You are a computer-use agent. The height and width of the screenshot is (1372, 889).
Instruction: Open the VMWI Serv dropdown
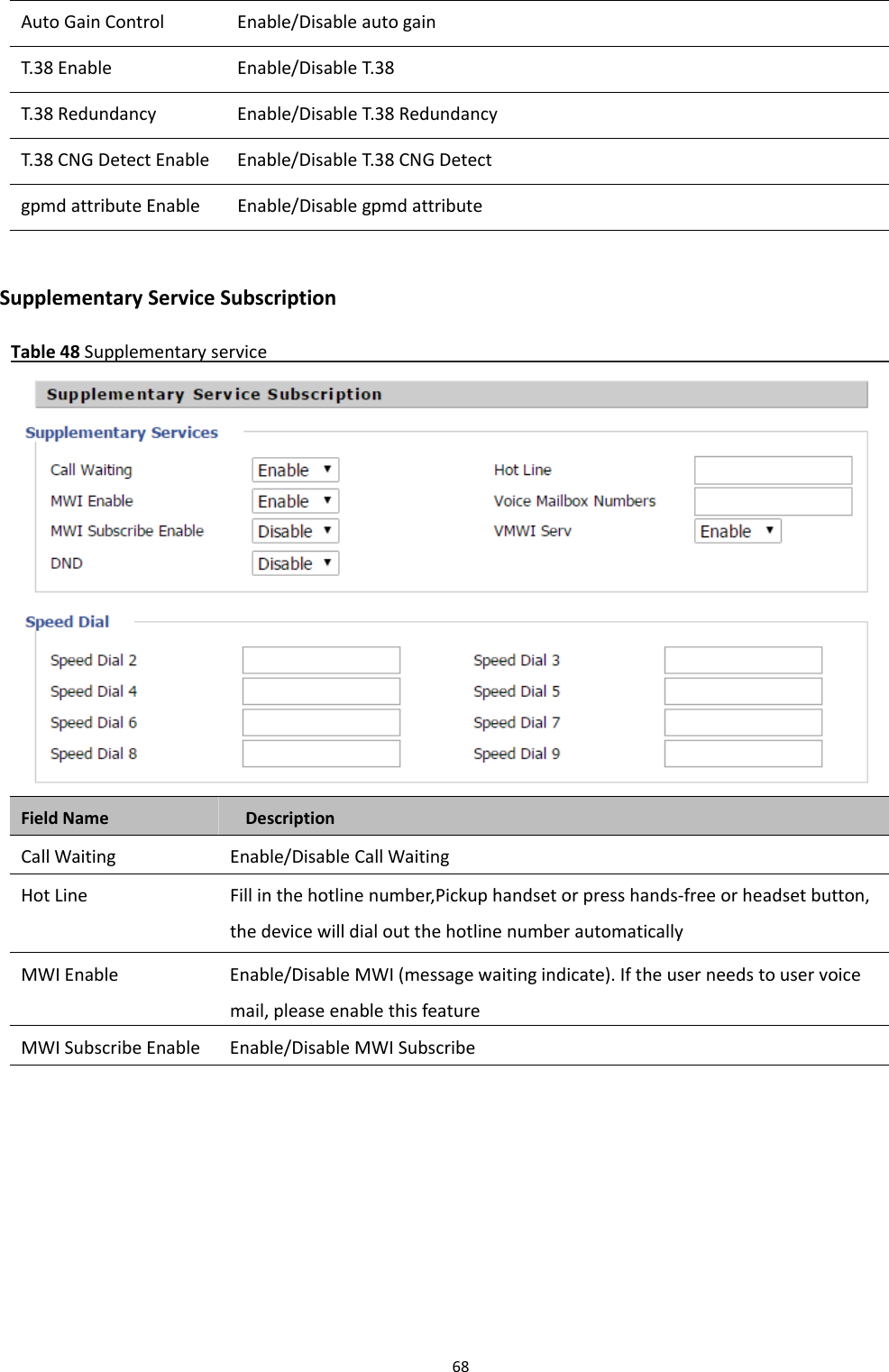point(737,531)
